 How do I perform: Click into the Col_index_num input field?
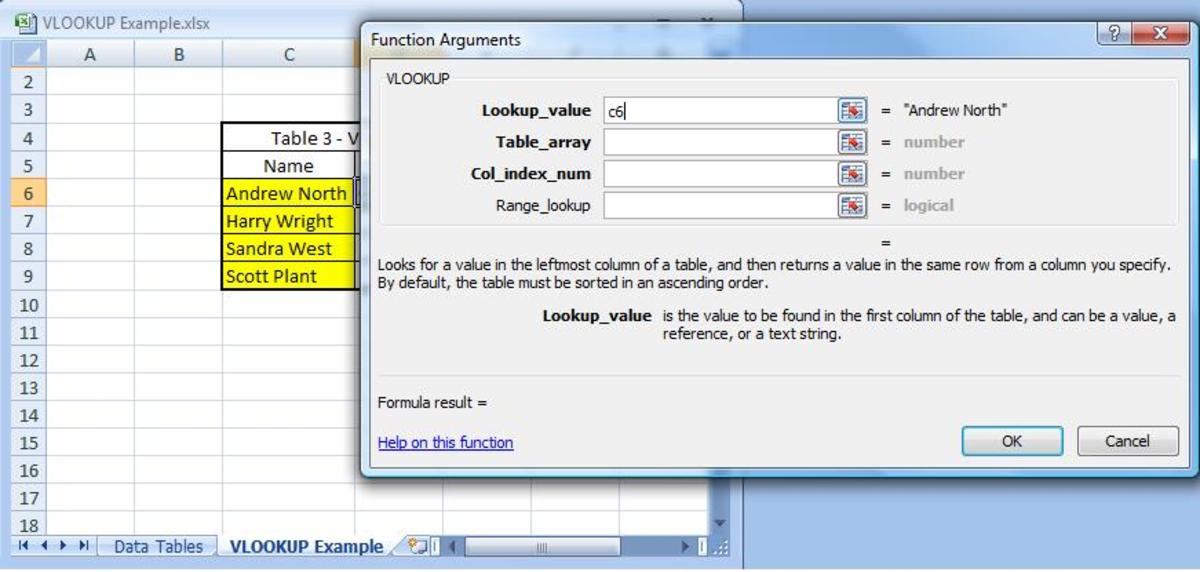719,174
